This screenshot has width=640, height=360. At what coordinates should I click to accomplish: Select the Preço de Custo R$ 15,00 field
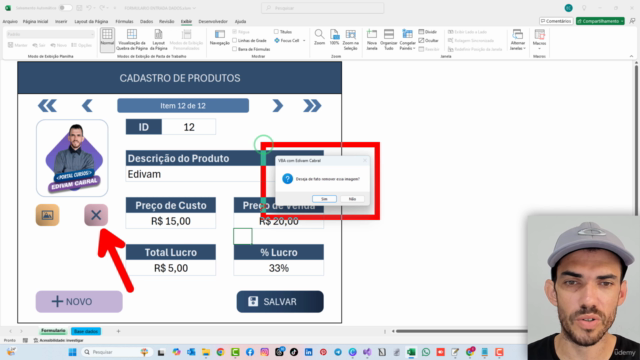171,221
